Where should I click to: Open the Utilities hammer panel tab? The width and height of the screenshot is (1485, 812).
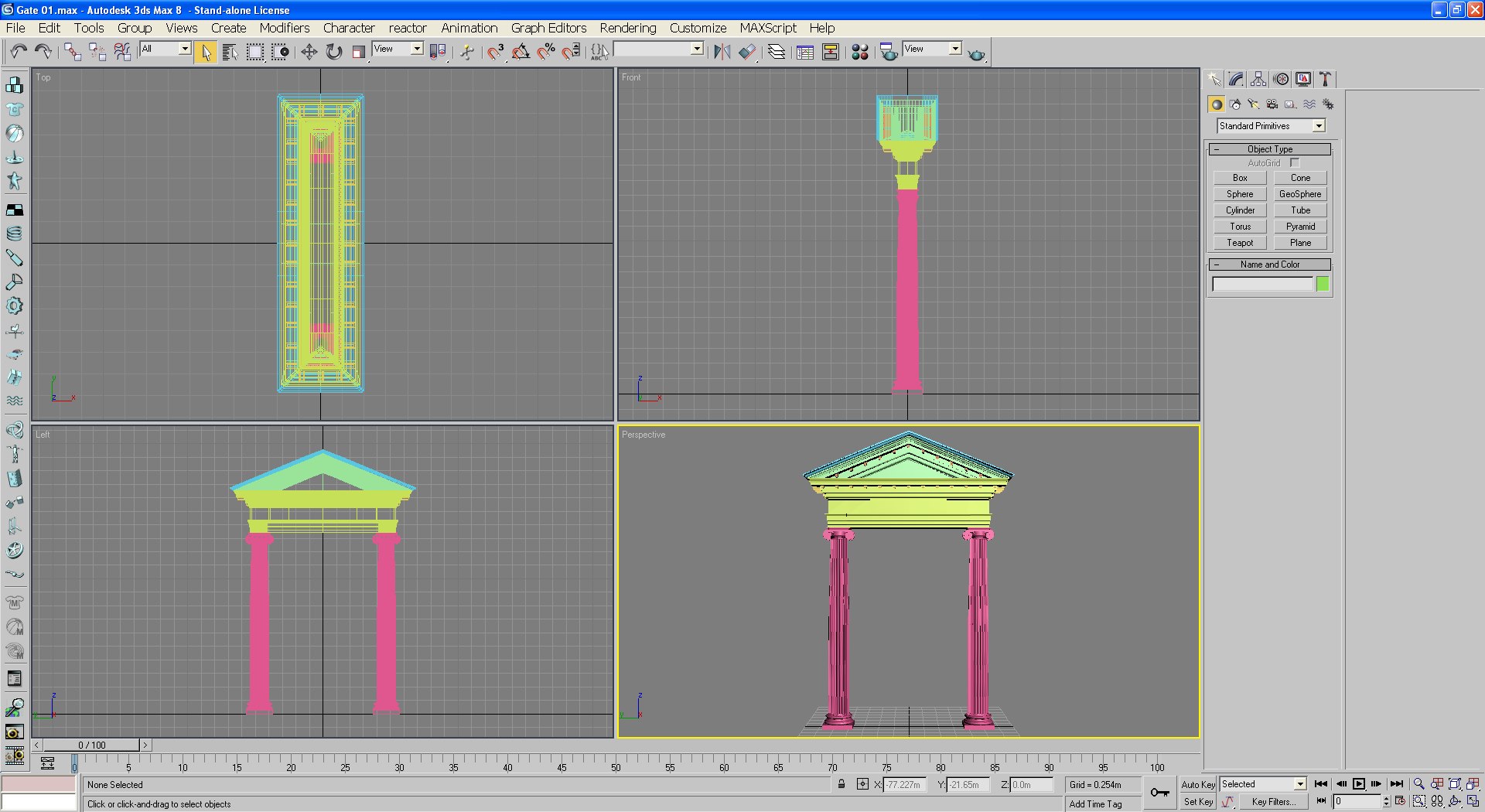point(1326,79)
